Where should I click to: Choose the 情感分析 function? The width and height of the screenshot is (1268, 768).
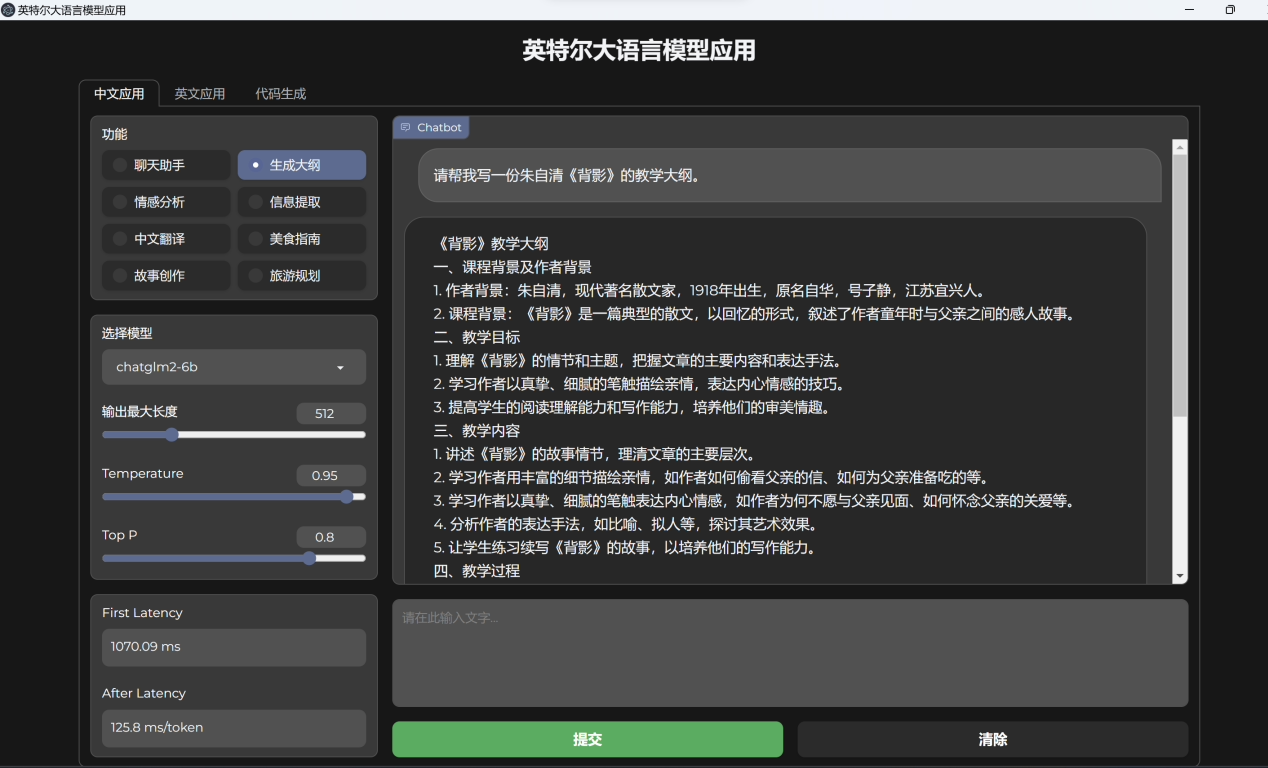[166, 202]
